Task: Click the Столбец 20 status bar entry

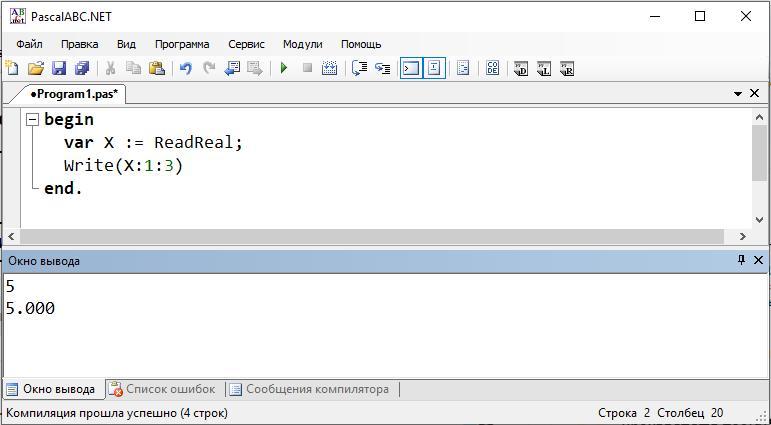Action: click(690, 413)
